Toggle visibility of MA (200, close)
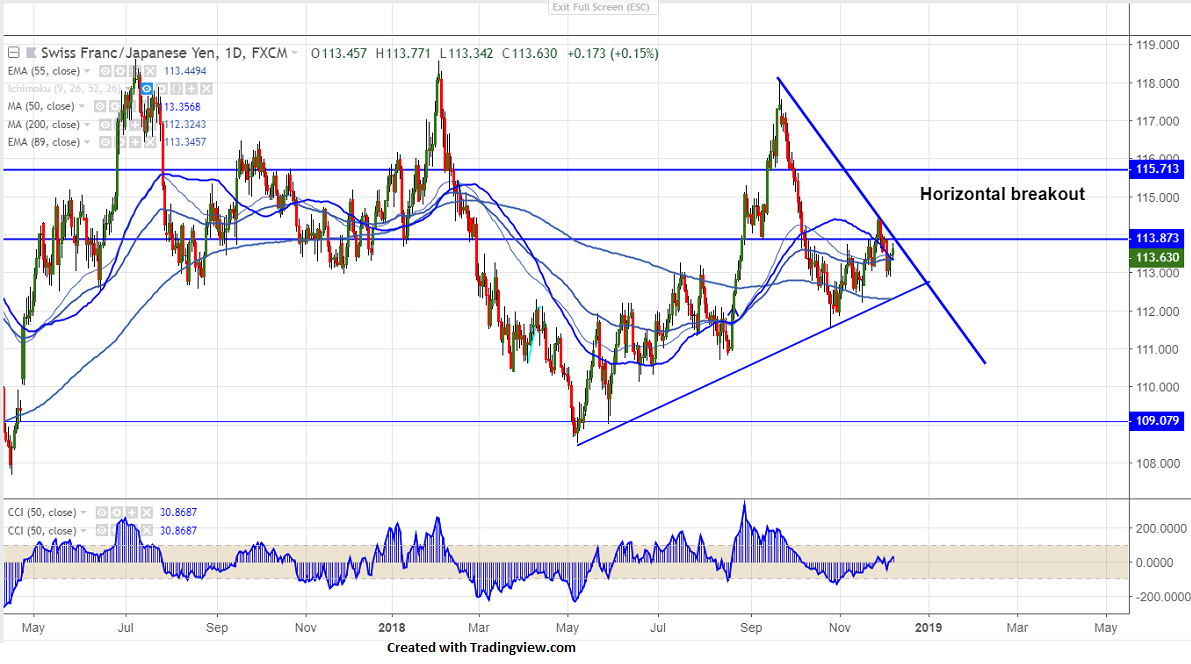Viewport: 1191px width, 664px height. [106, 125]
